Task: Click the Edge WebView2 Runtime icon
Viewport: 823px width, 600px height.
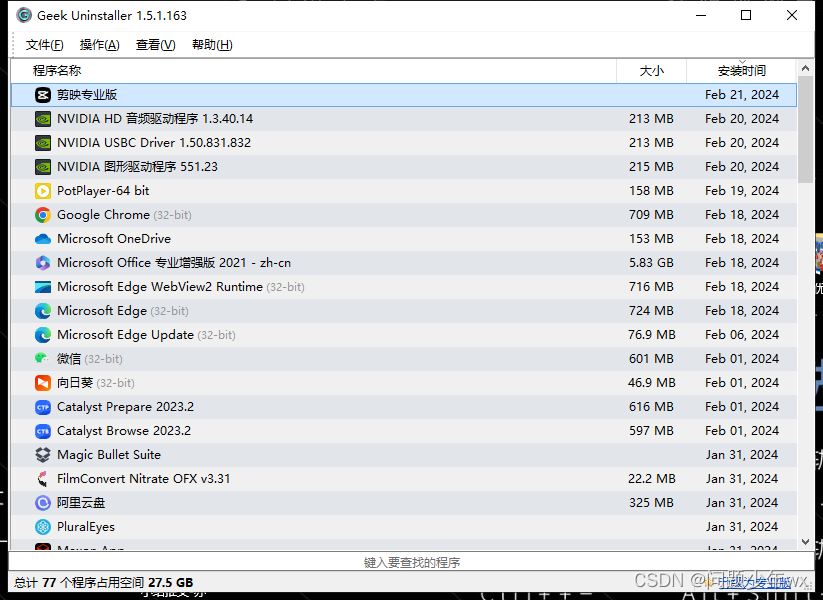Action: tap(43, 287)
